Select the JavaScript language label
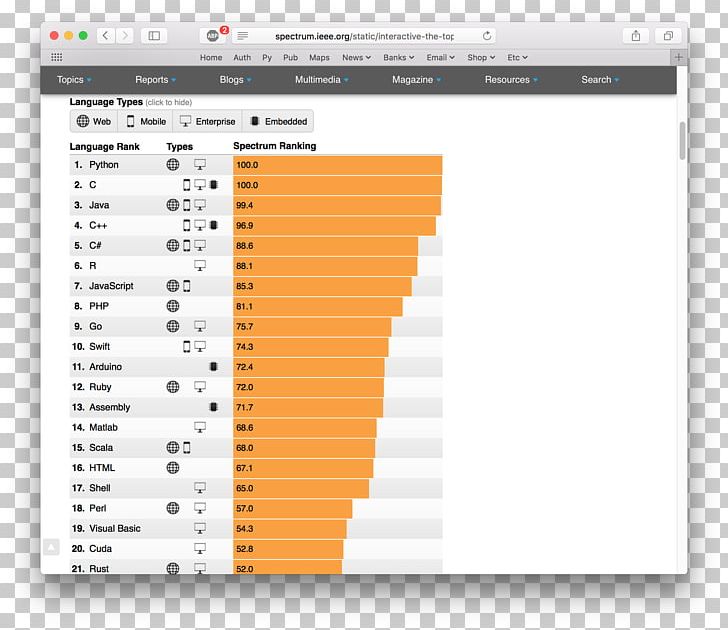Screen dimensions: 728x630 coord(111,286)
